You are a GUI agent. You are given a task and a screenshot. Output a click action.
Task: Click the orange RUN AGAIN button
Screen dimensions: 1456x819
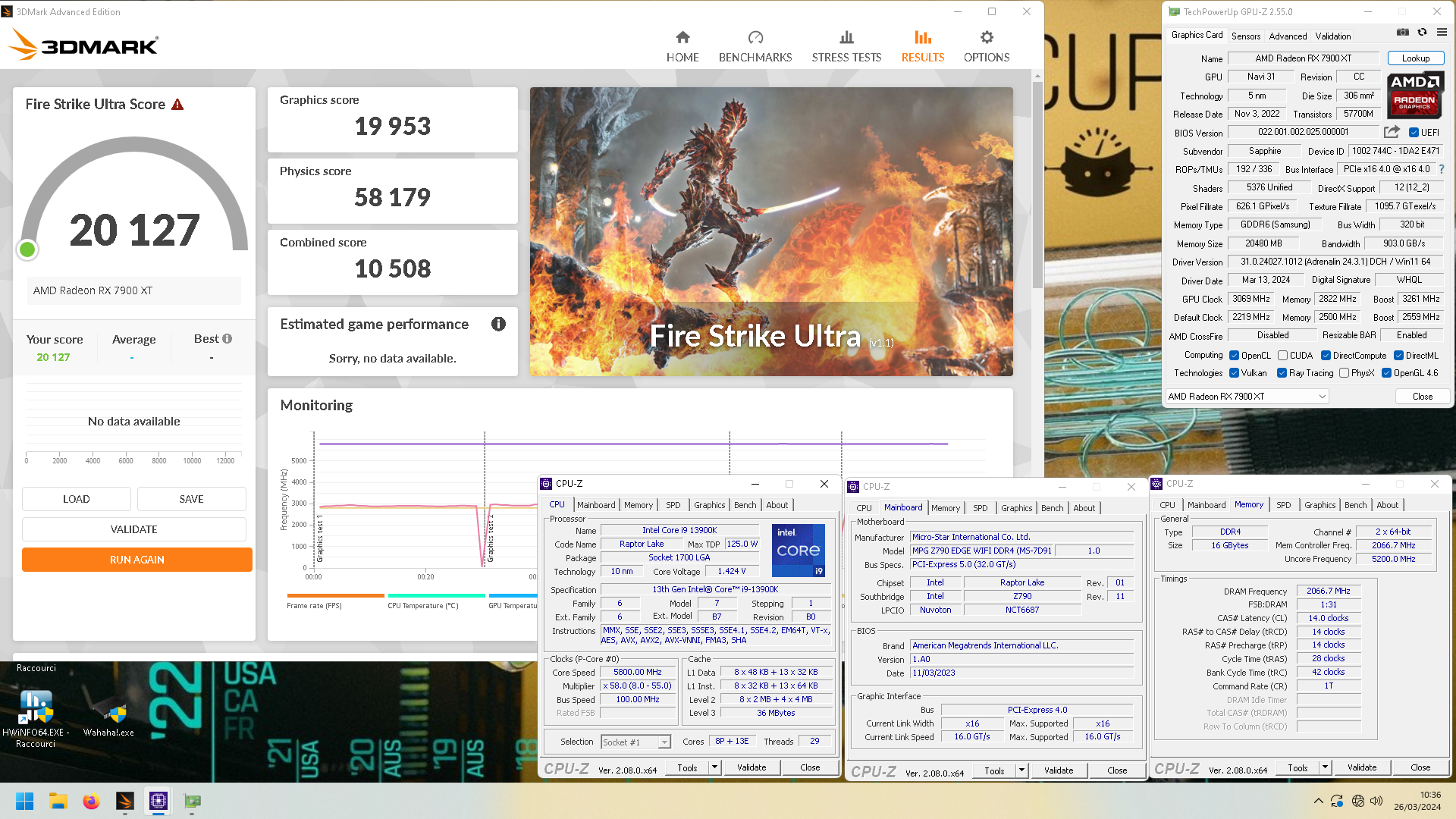[137, 560]
